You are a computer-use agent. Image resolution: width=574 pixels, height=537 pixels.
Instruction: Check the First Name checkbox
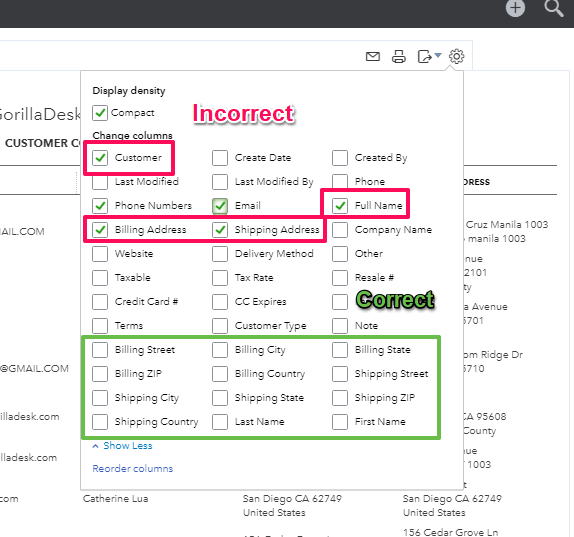coord(340,422)
